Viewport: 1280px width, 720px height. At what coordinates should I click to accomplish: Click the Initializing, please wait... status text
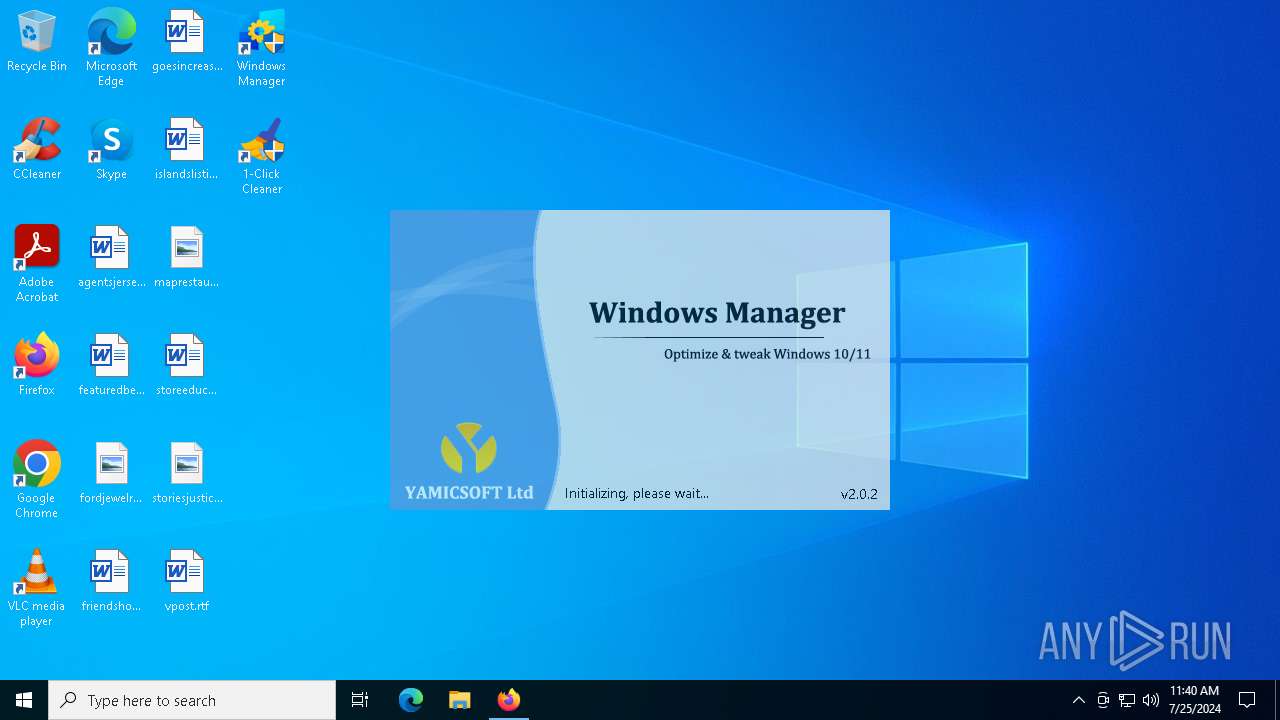click(636, 493)
